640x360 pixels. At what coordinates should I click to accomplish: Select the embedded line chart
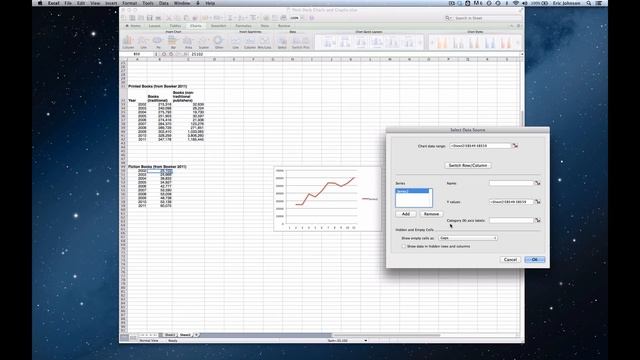[327, 199]
